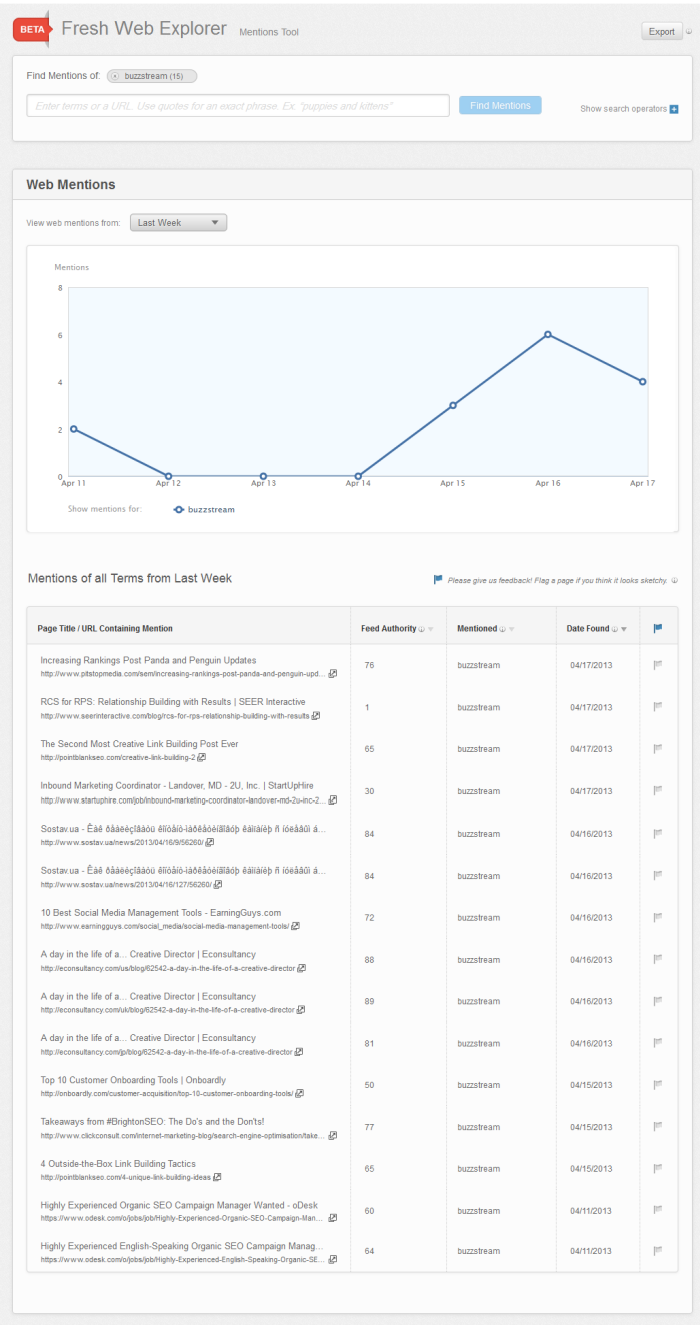Flag the Increasing Rankings Post Panda row
Viewport: 700px width, 1325px height.
658,665
